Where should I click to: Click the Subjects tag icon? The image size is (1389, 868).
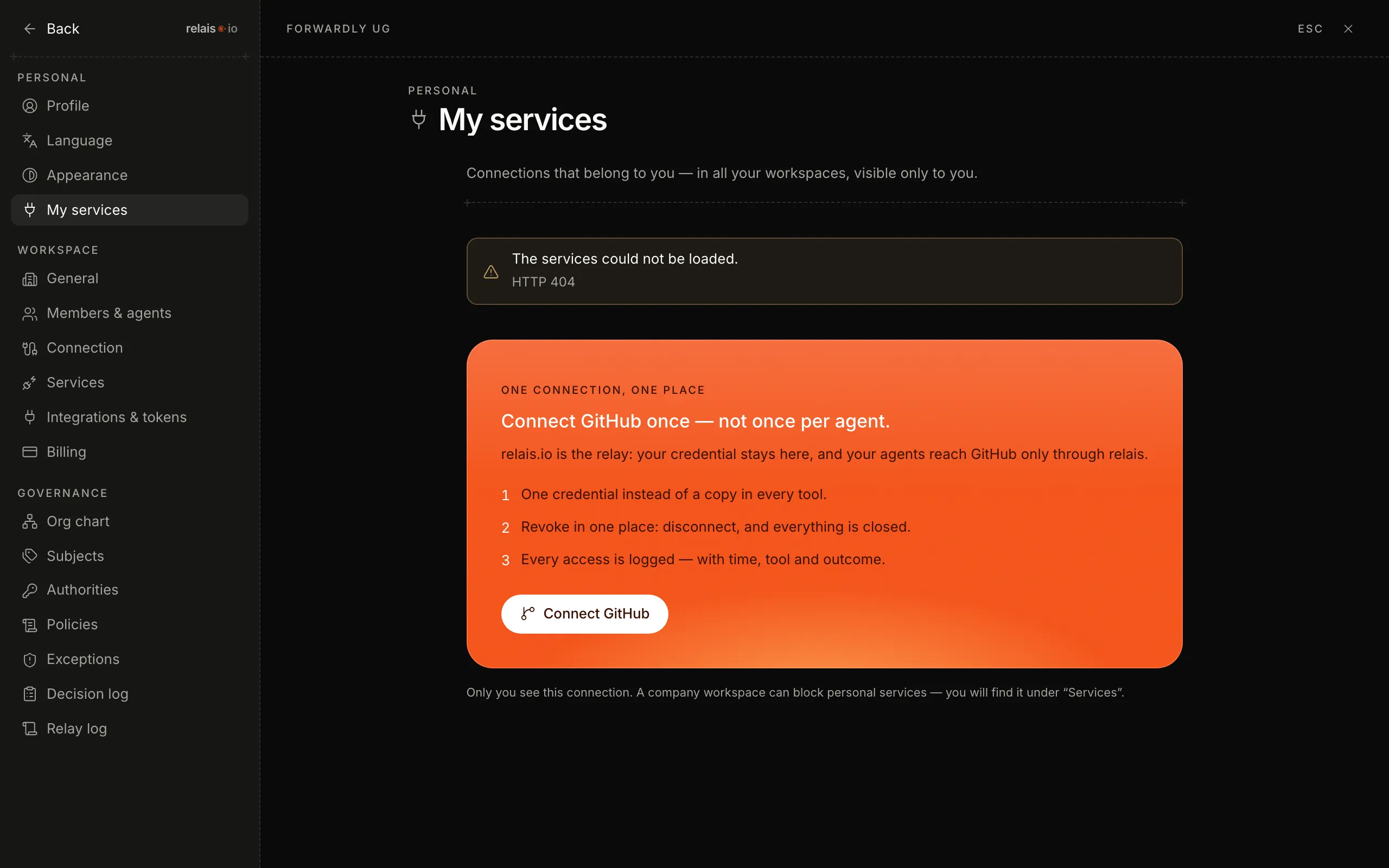point(30,556)
